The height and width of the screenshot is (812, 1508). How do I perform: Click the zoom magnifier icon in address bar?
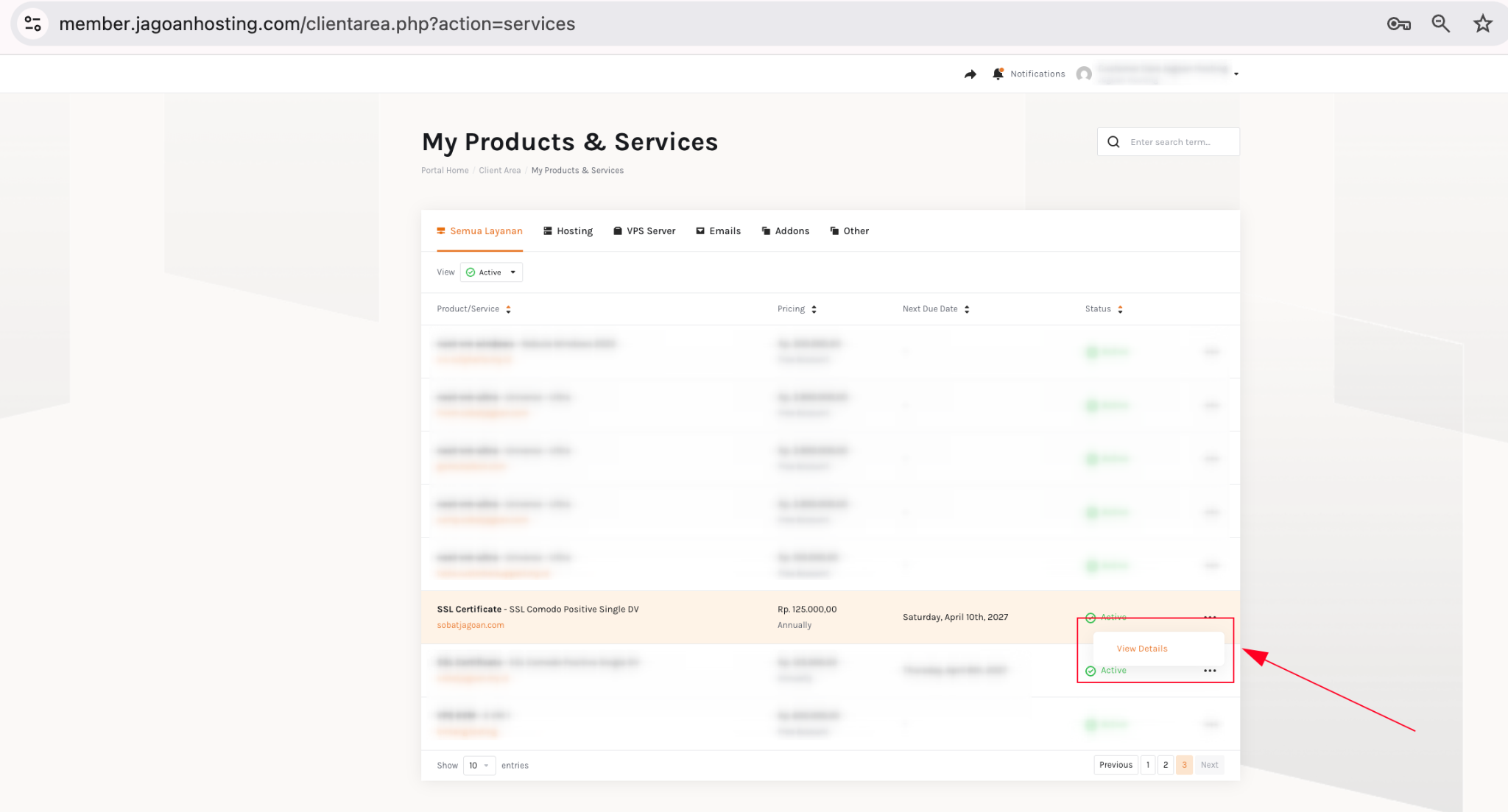tap(1440, 24)
